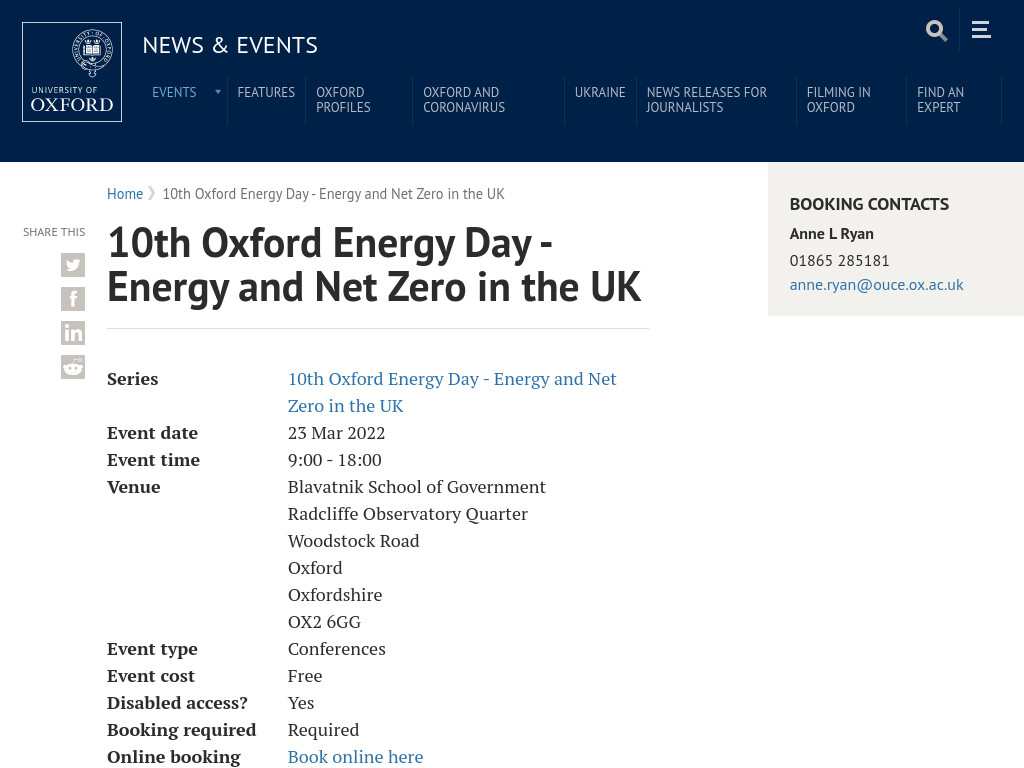Click the Conferences event type value
Image resolution: width=1024 pixels, height=768 pixels.
[336, 649]
